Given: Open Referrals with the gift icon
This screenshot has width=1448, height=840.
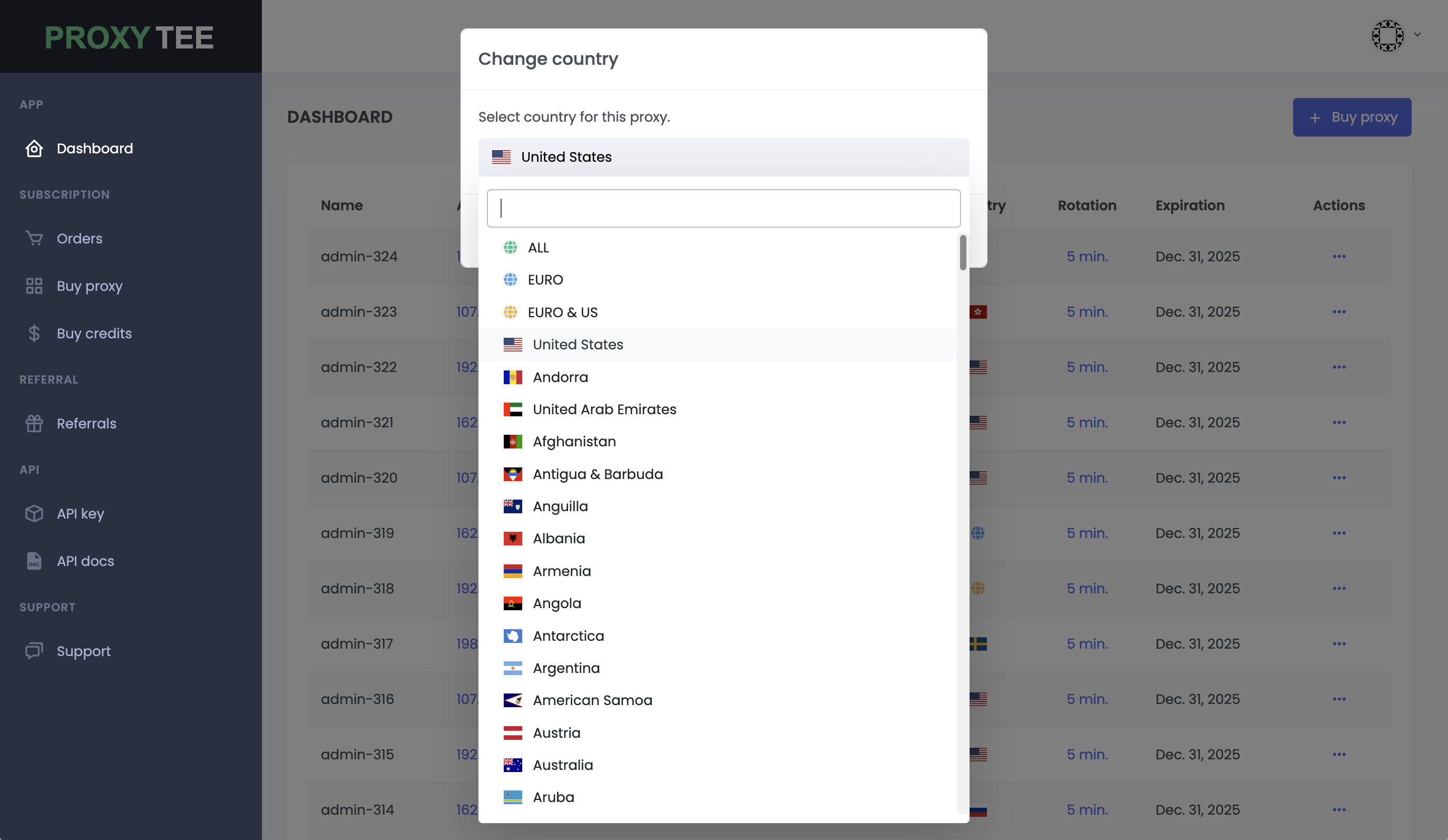Looking at the screenshot, I should coord(34,424).
